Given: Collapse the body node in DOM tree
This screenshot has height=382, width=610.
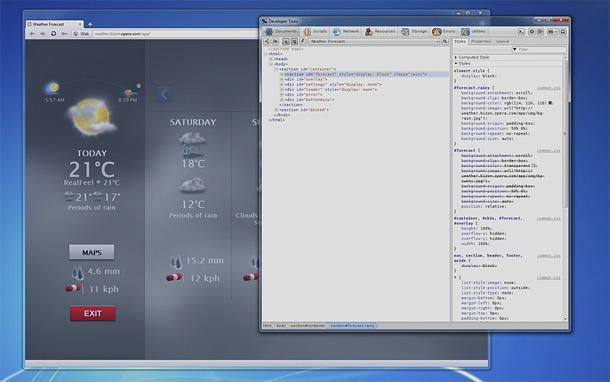Looking at the screenshot, I should pos(271,64).
